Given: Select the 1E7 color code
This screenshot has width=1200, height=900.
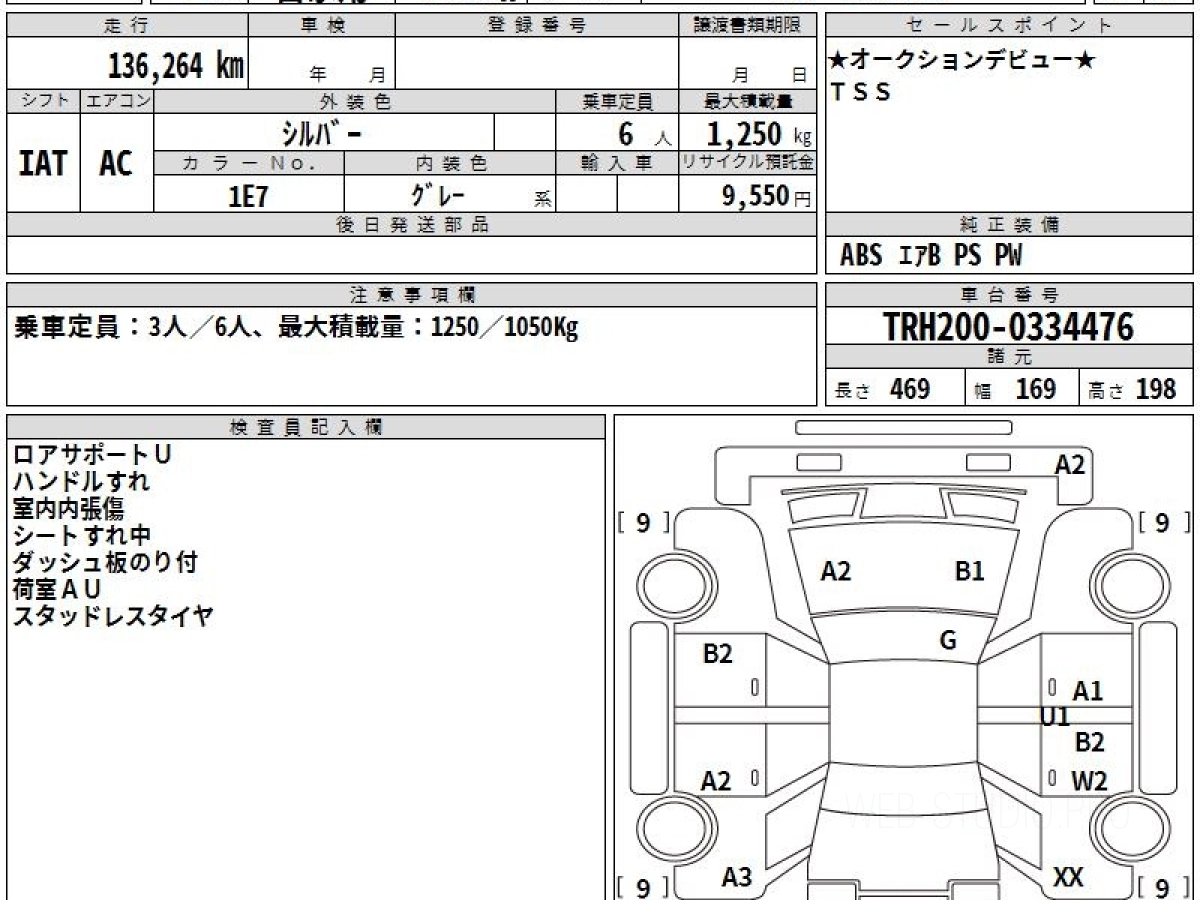Looking at the screenshot, I should tap(249, 196).
